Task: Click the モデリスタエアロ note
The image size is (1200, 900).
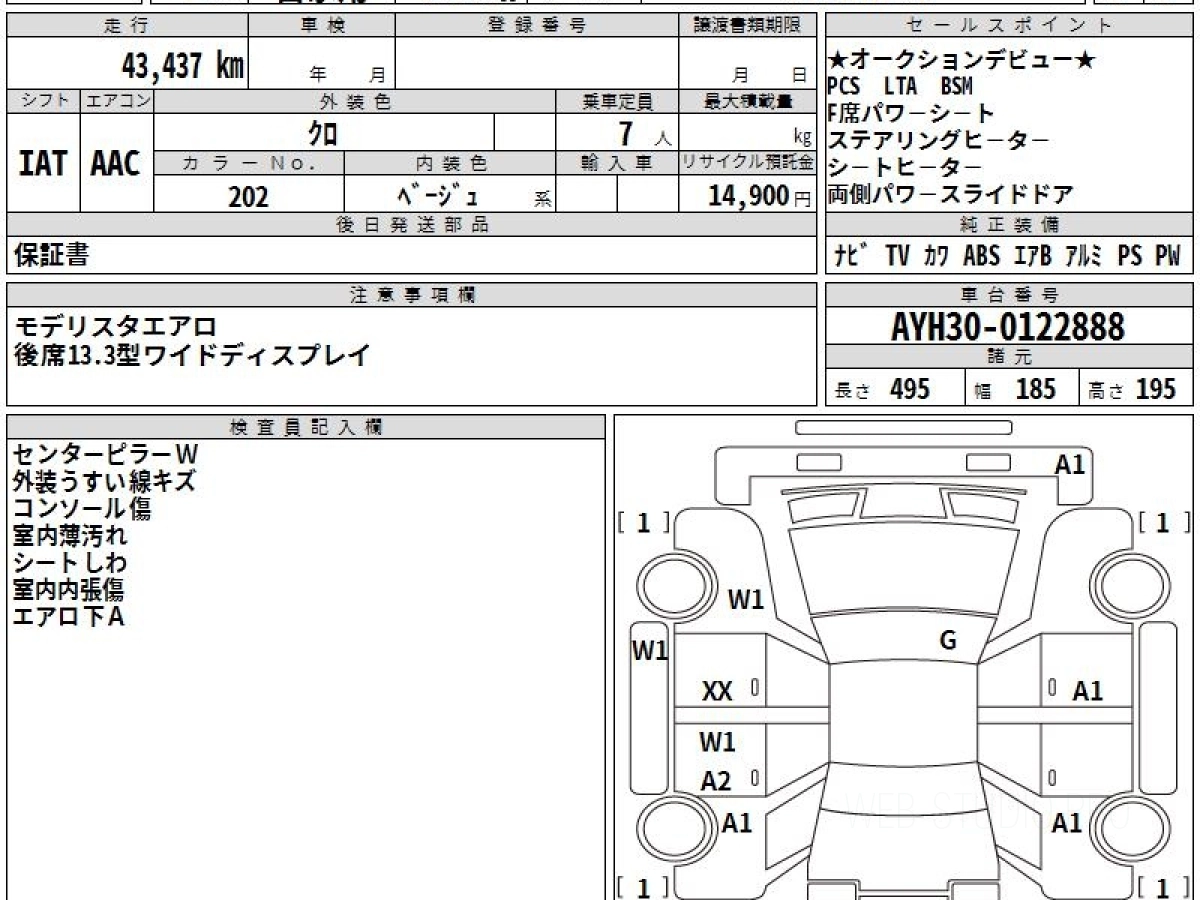Action: pos(115,326)
